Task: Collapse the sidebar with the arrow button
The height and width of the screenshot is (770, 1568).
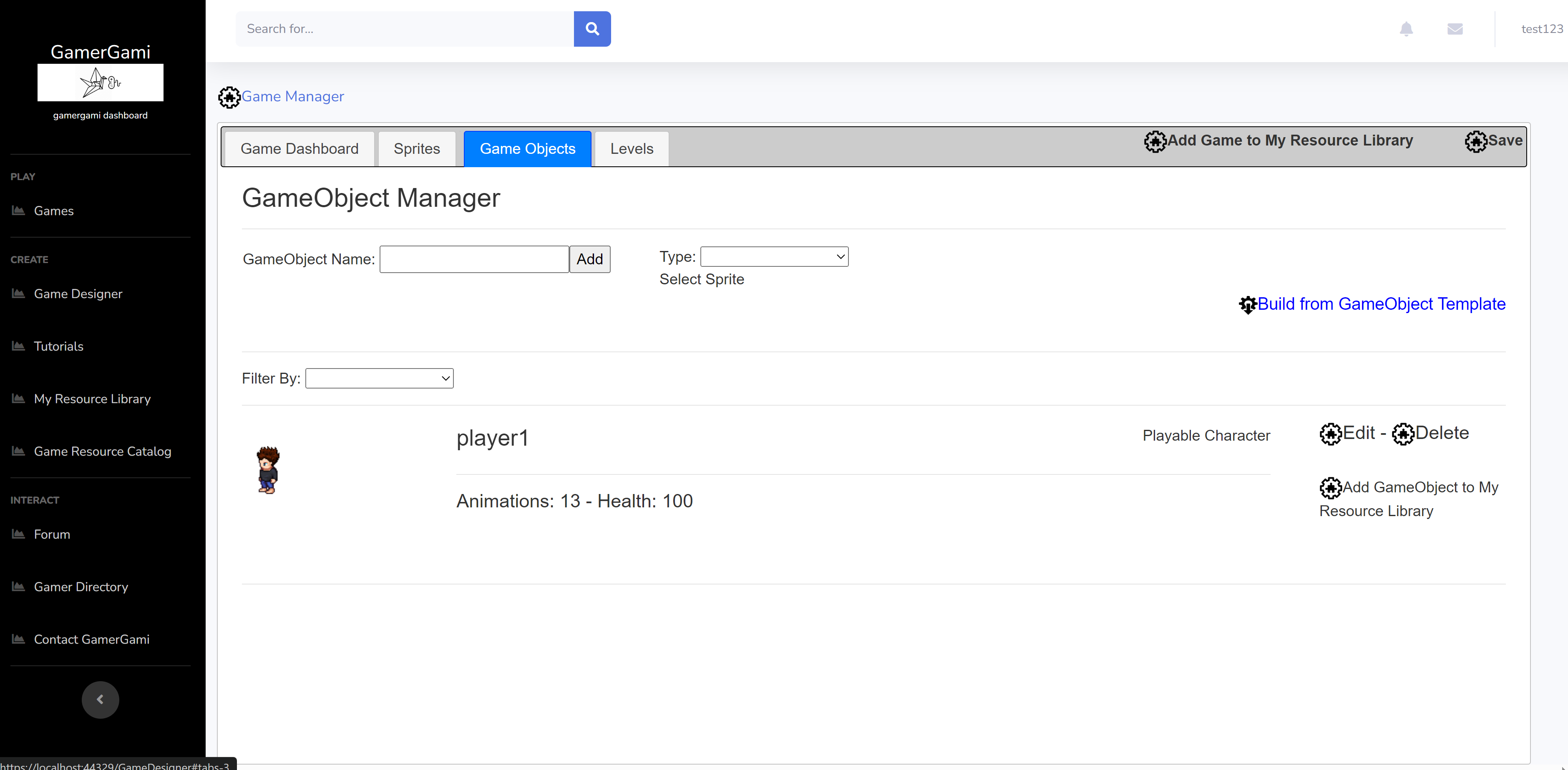Action: coord(101,700)
